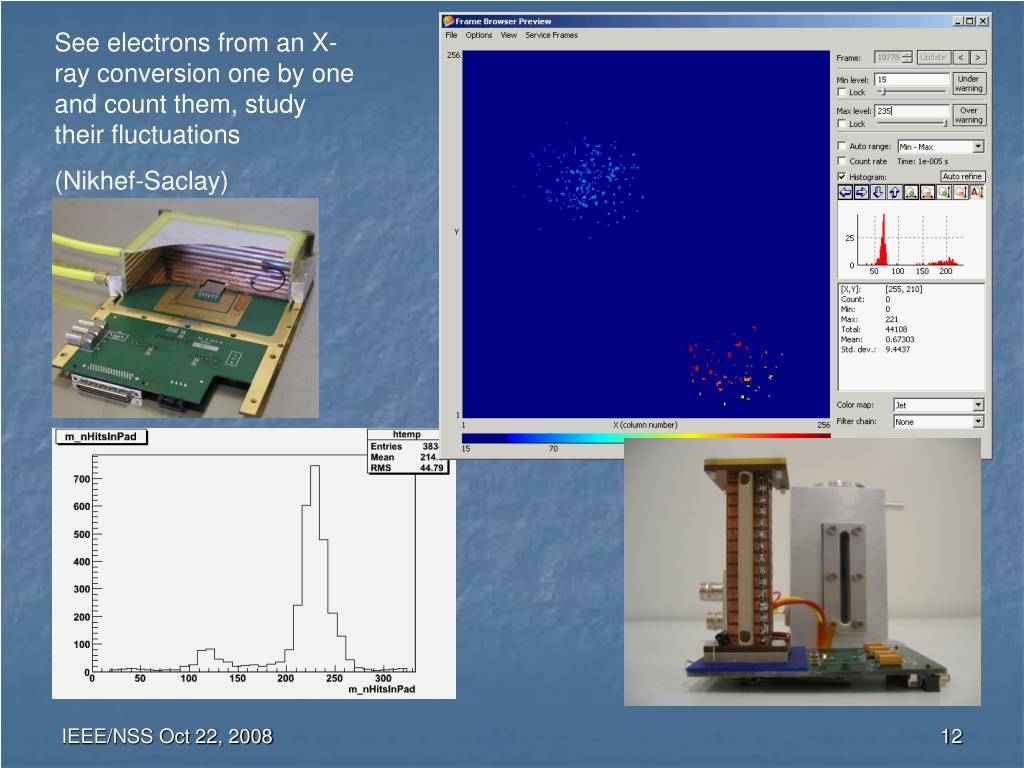Click vertical zoom-out histogram icon
The height and width of the screenshot is (768, 1024).
[961, 193]
